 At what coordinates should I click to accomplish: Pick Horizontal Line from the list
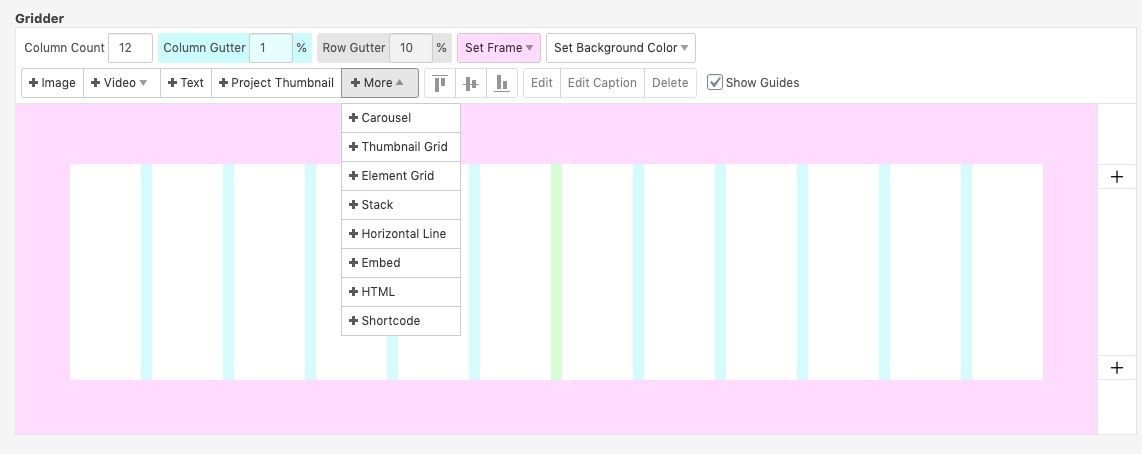pos(400,234)
